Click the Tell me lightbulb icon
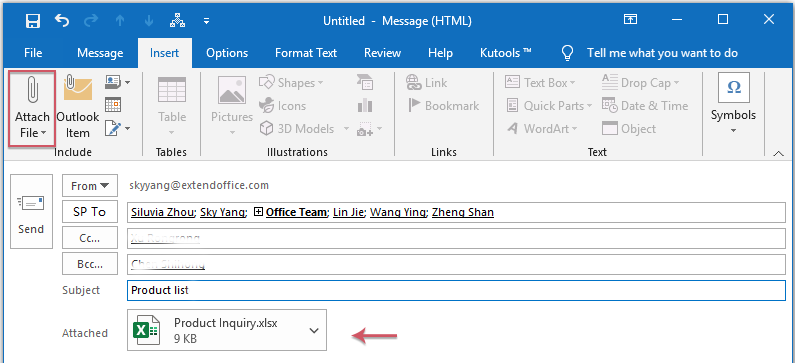The image size is (795, 363). (x=568, y=53)
